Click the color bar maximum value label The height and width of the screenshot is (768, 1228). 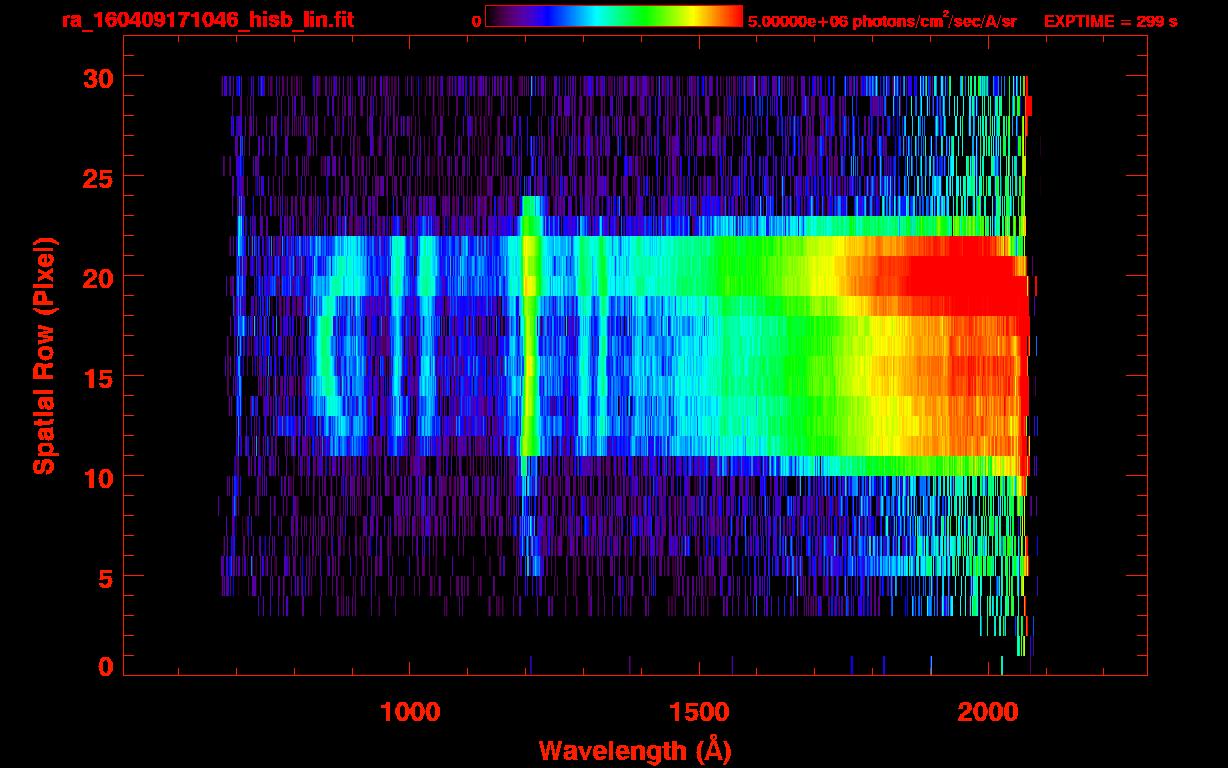click(882, 21)
